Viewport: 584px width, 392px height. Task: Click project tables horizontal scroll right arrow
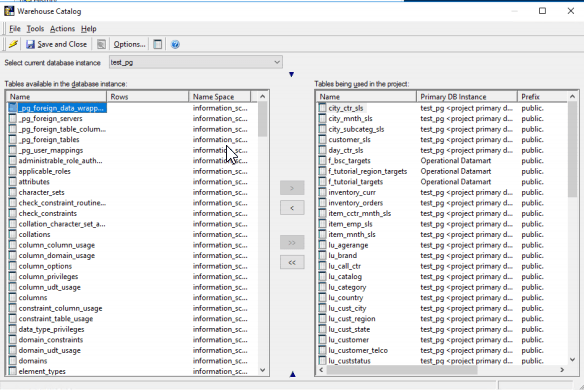pos(562,370)
